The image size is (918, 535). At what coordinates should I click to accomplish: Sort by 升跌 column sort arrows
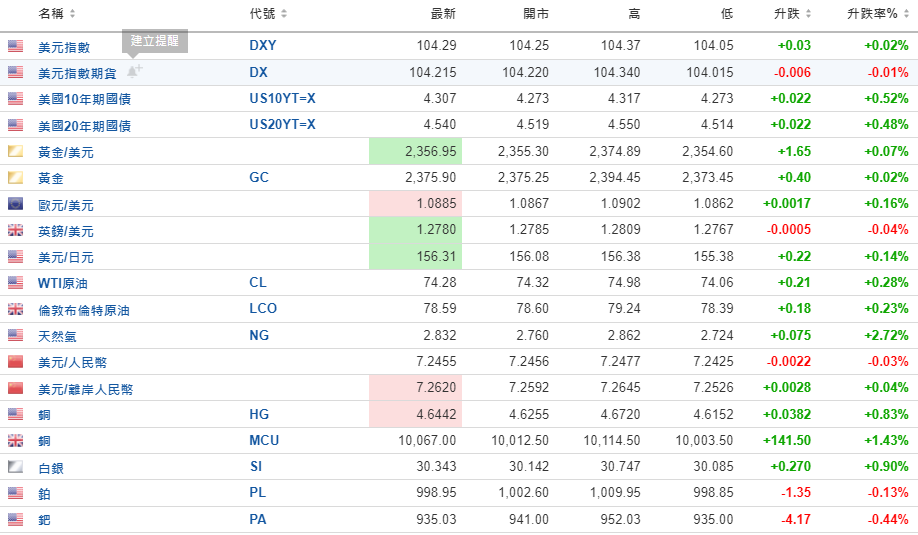(809, 13)
